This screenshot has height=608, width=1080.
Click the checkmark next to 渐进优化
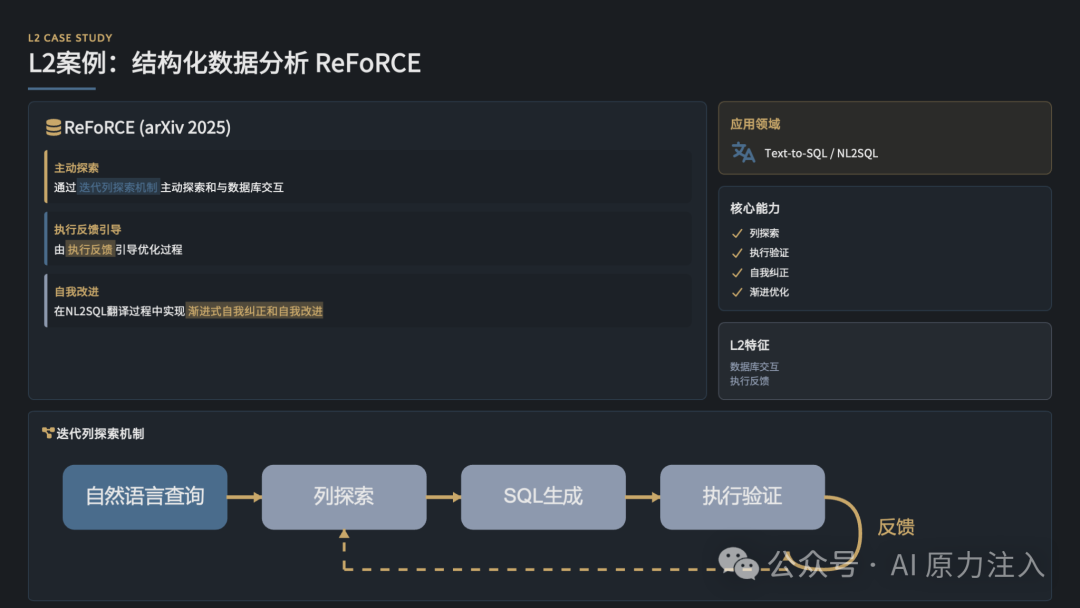[737, 292]
